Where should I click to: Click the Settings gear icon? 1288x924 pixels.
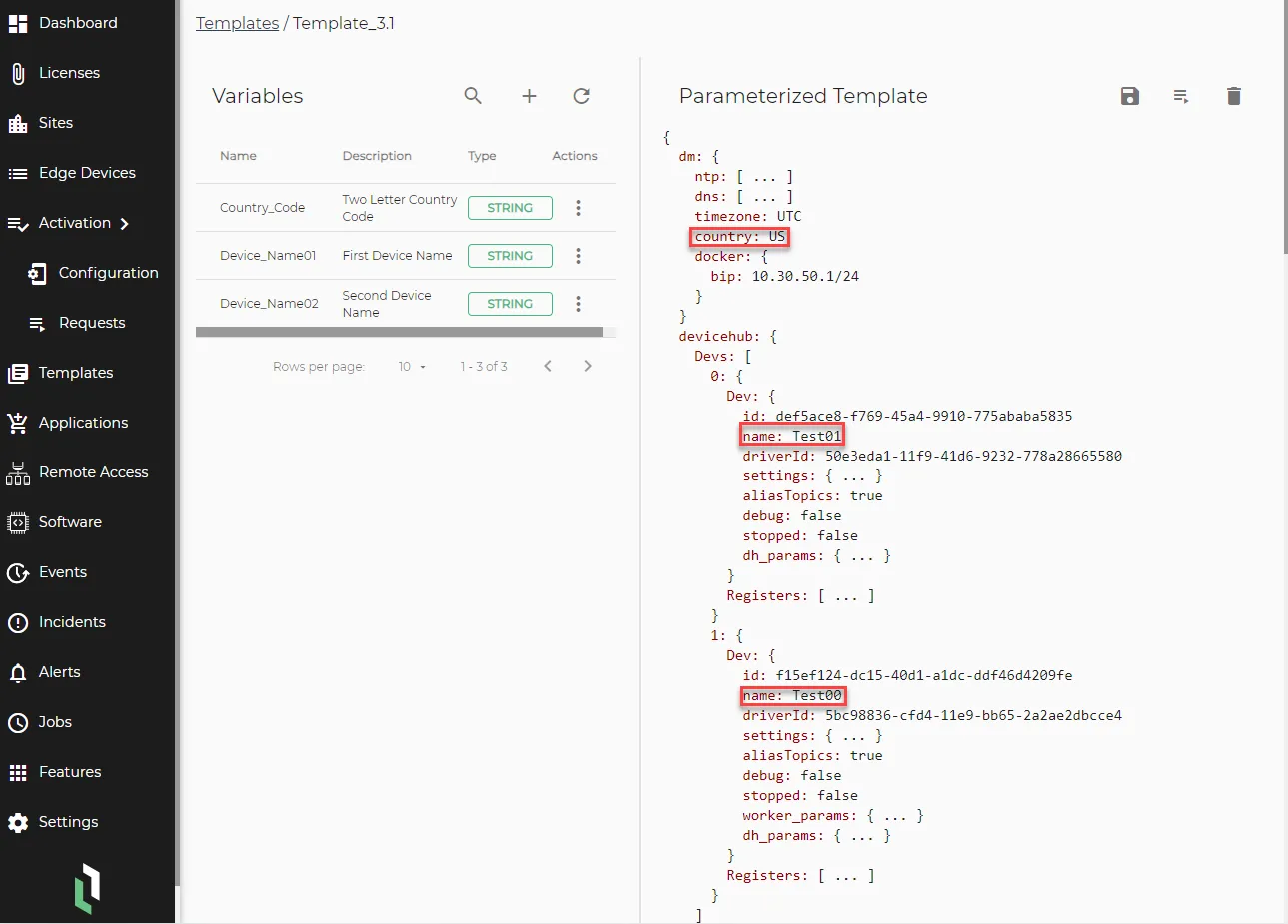[x=18, y=822]
